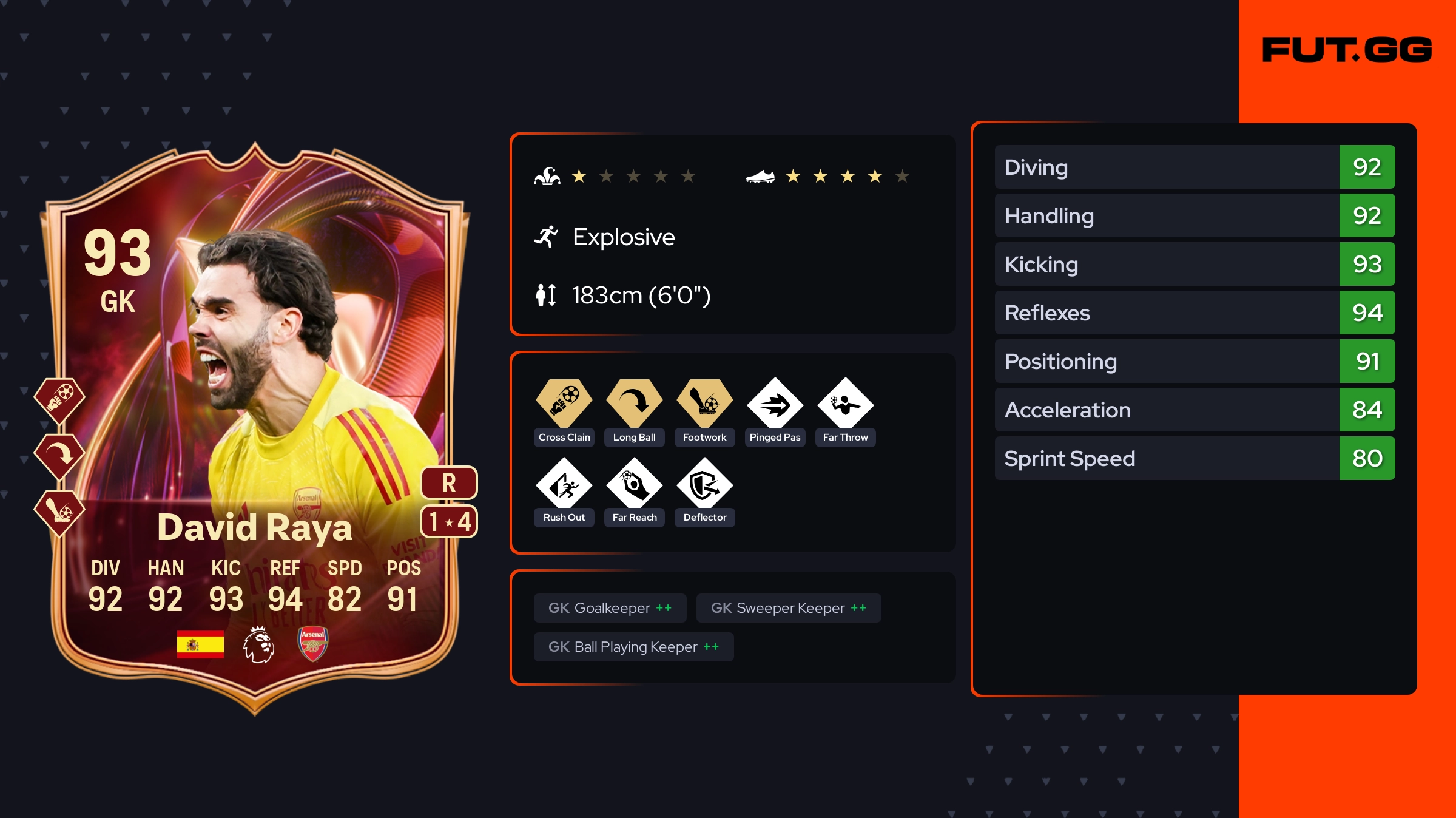Select the Pinged Pass playstyle icon
The image size is (1456, 818).
tap(775, 404)
